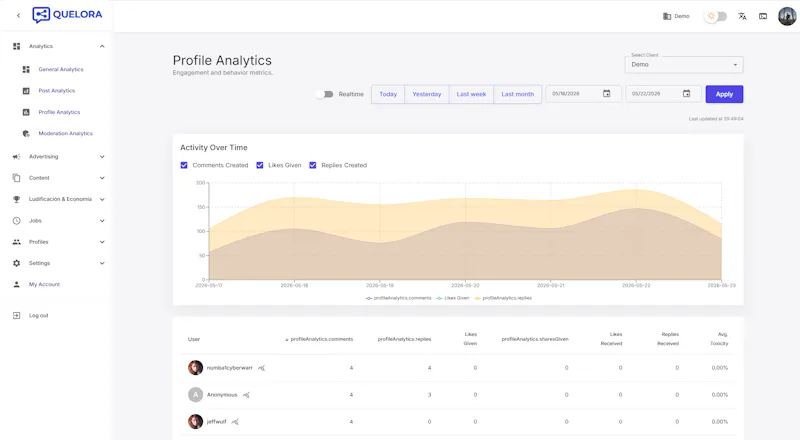Uncheck the Replies Created checkbox
This screenshot has width=800, height=440.
pos(313,165)
